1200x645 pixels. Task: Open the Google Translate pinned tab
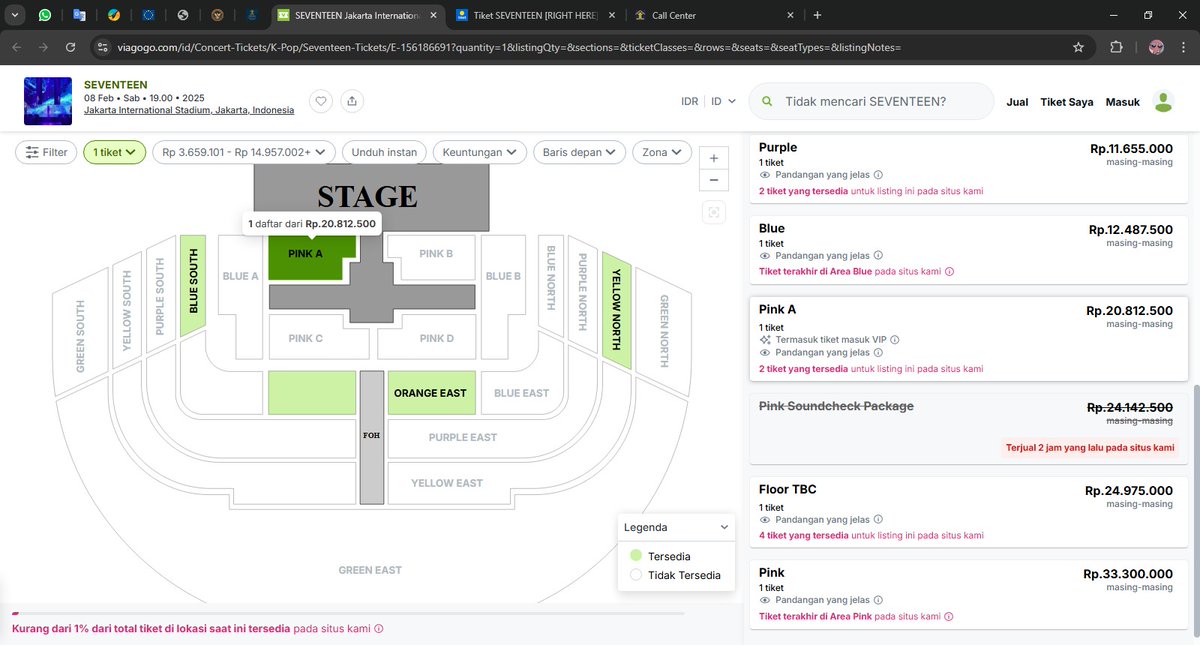pyautogui.click(x=80, y=15)
